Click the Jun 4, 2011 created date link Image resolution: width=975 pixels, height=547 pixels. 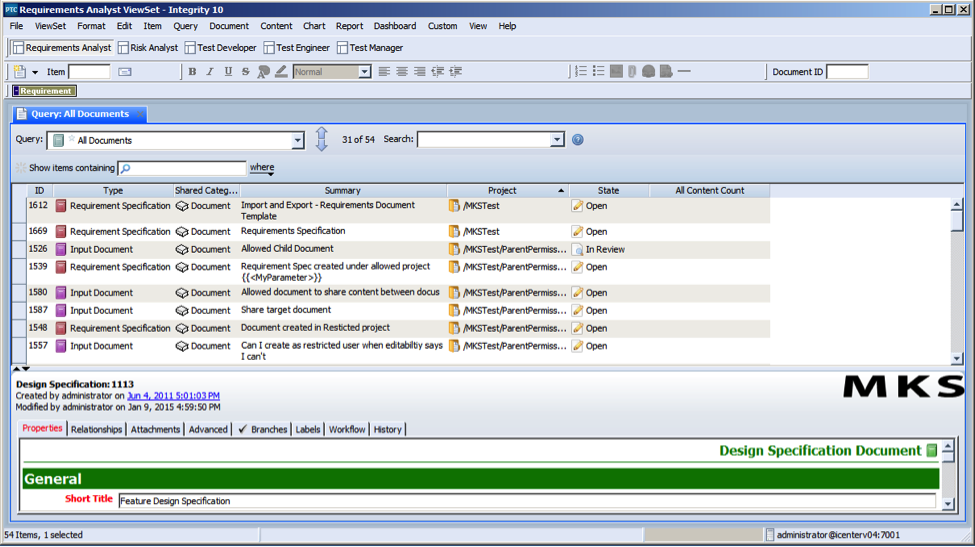(173, 396)
